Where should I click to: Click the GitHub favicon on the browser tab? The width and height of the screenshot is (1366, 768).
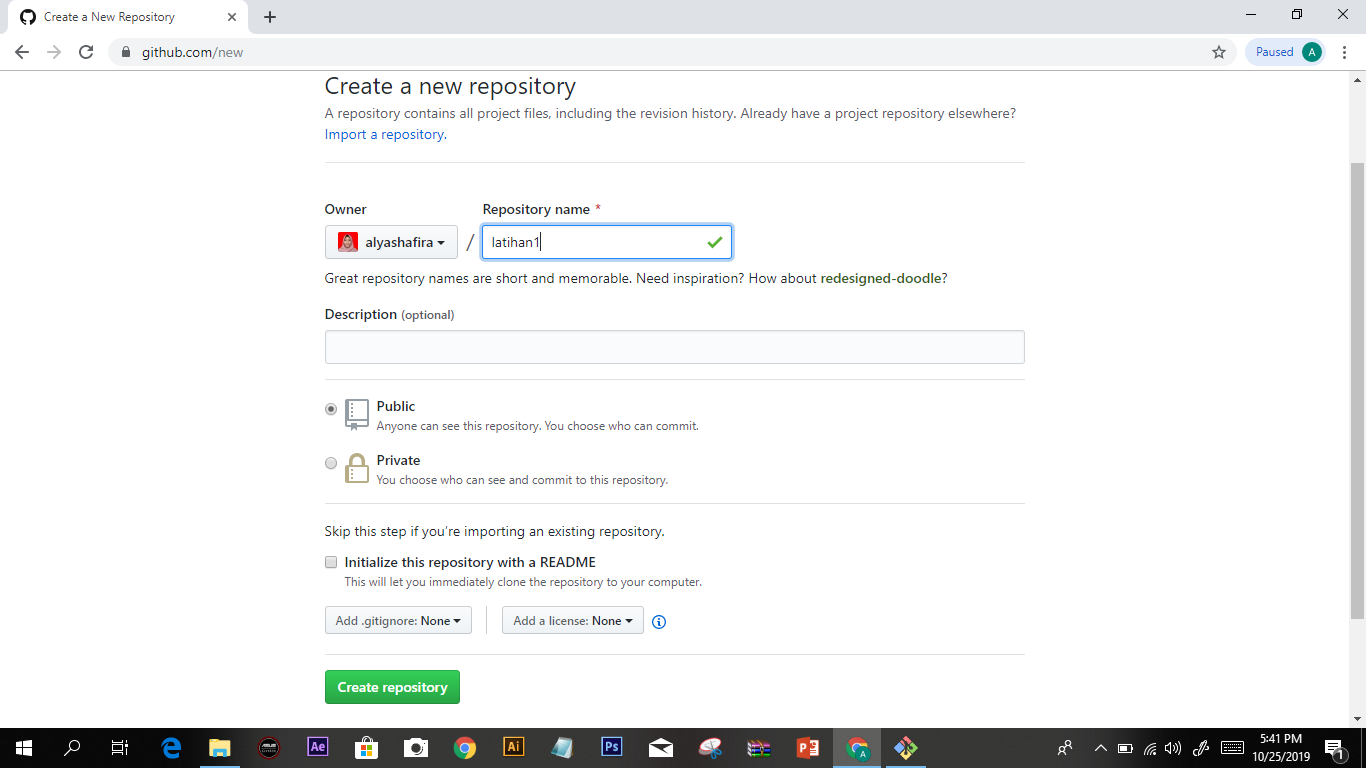click(x=28, y=17)
